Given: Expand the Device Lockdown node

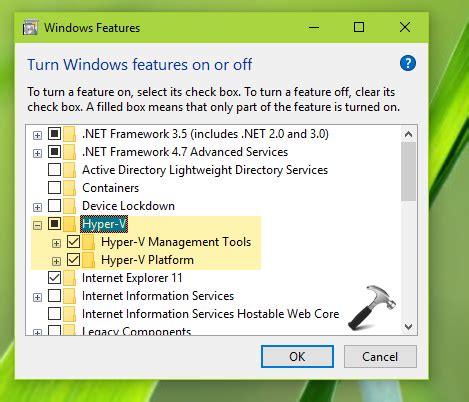Looking at the screenshot, I should 37,207.
